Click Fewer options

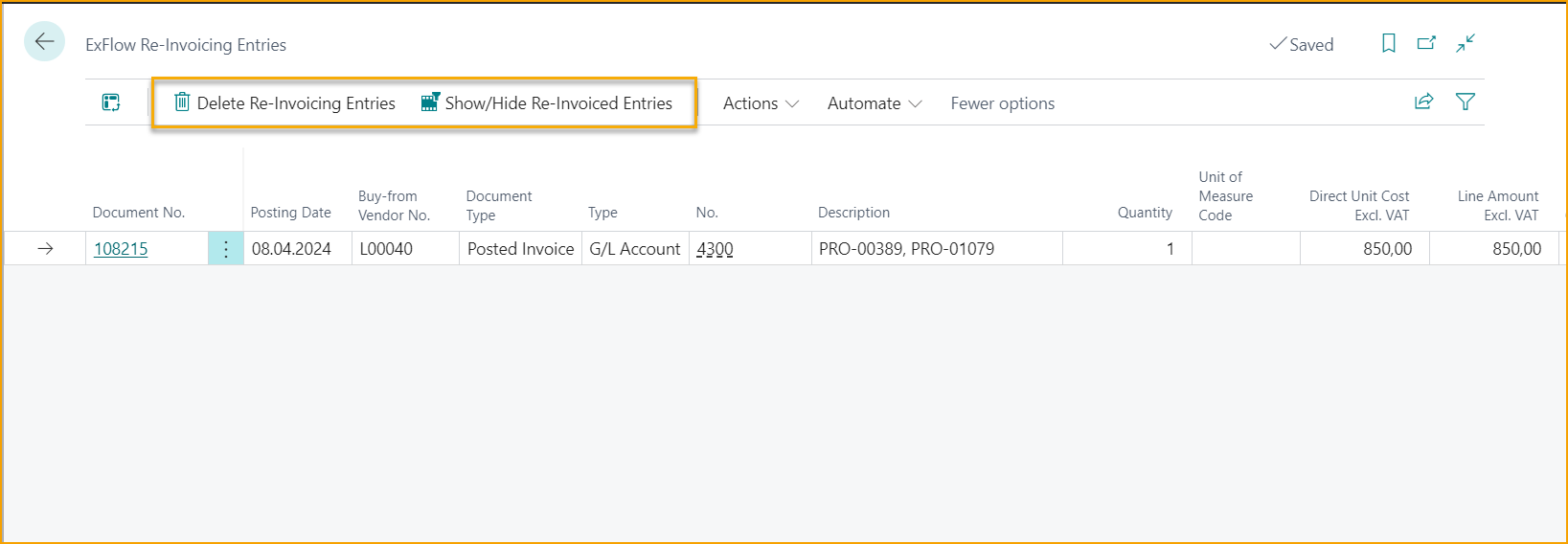[x=1002, y=103]
